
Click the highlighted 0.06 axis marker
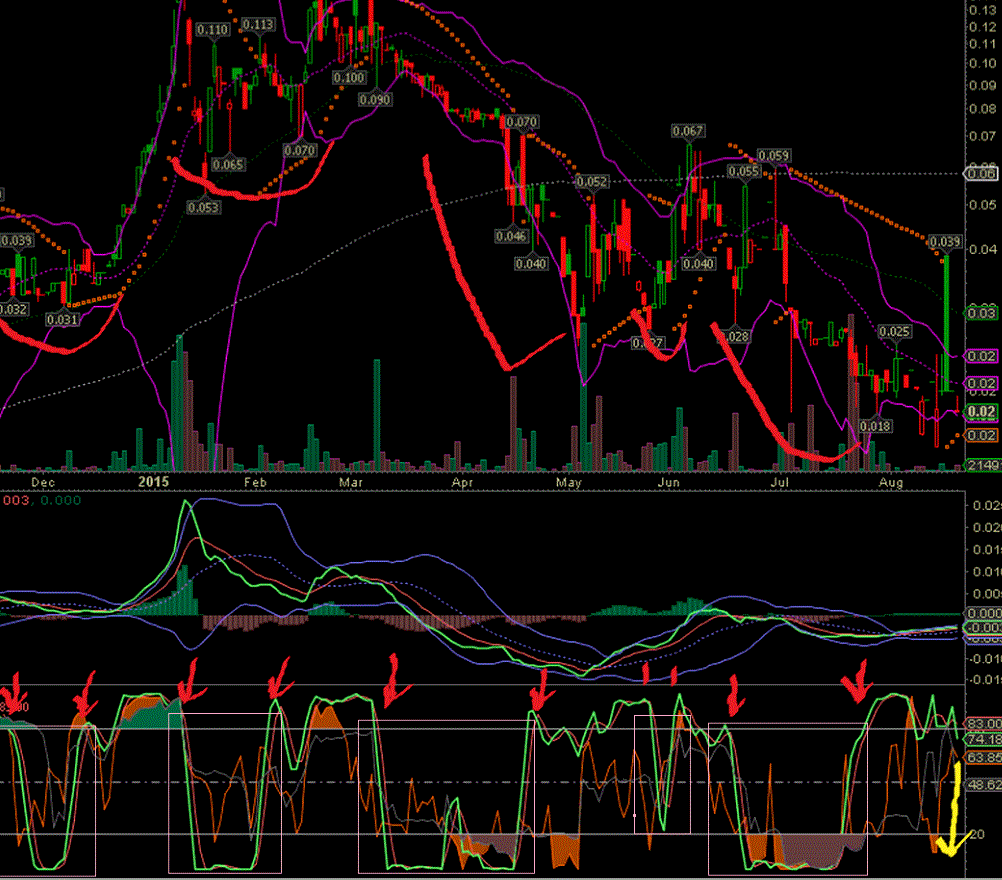pos(982,174)
